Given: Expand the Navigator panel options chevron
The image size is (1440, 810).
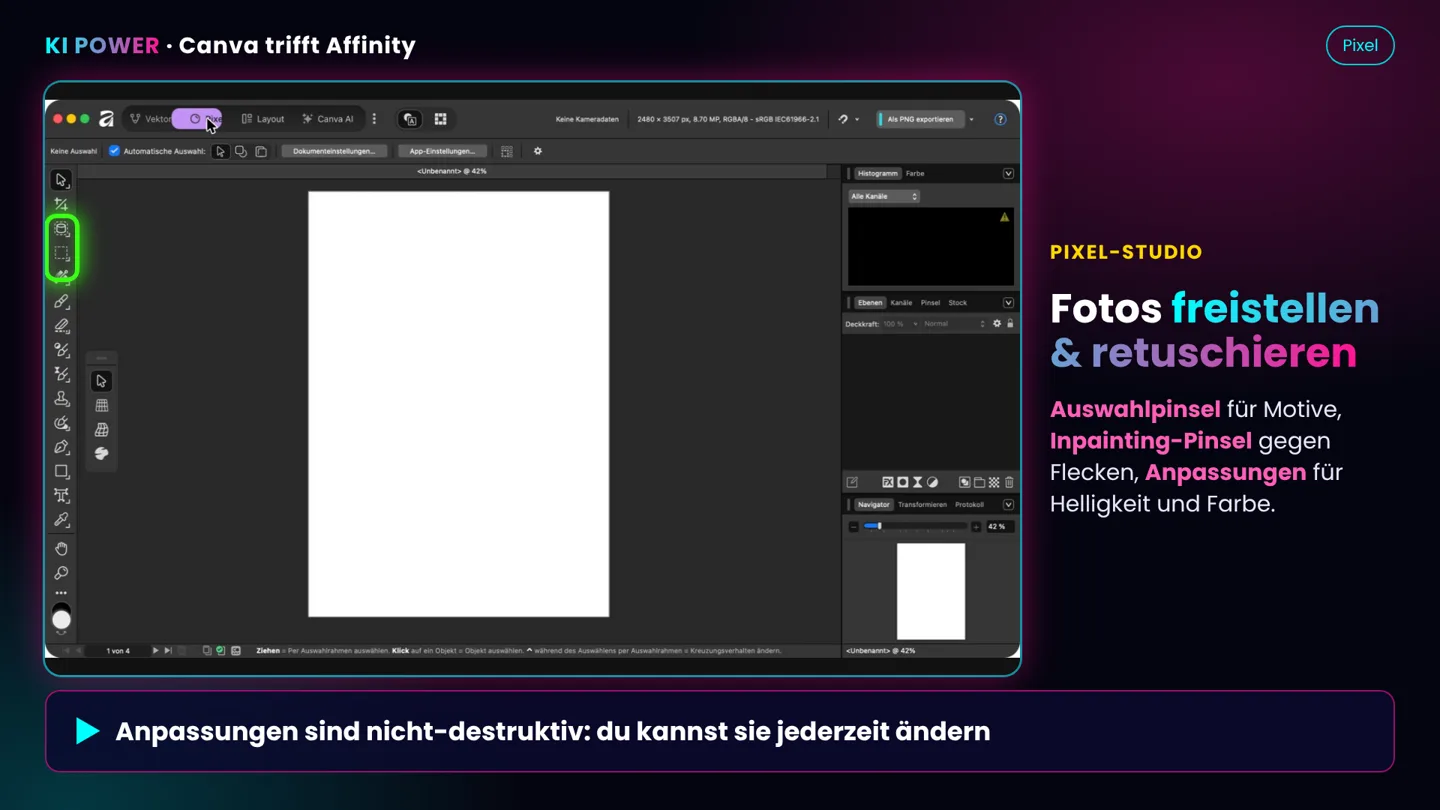Looking at the screenshot, I should pyautogui.click(x=1008, y=504).
